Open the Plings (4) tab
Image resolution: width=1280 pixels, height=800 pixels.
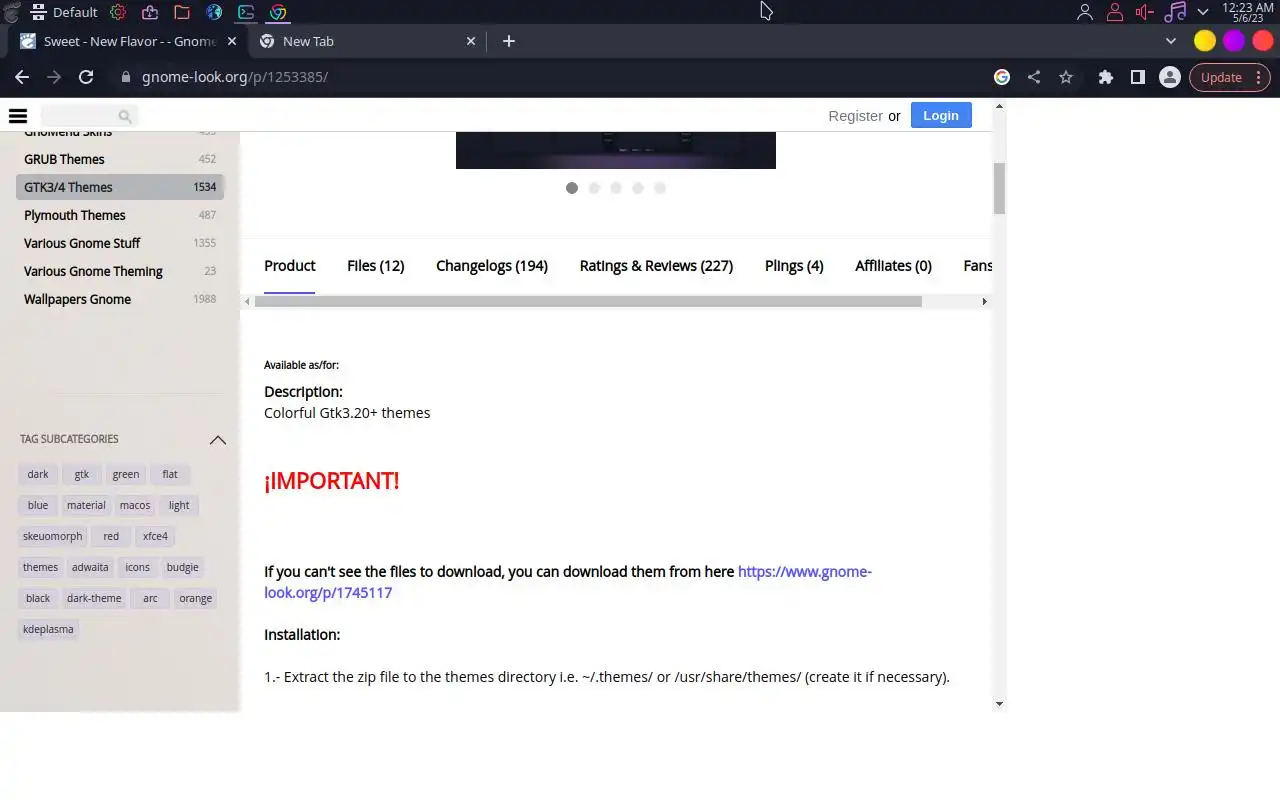794,266
